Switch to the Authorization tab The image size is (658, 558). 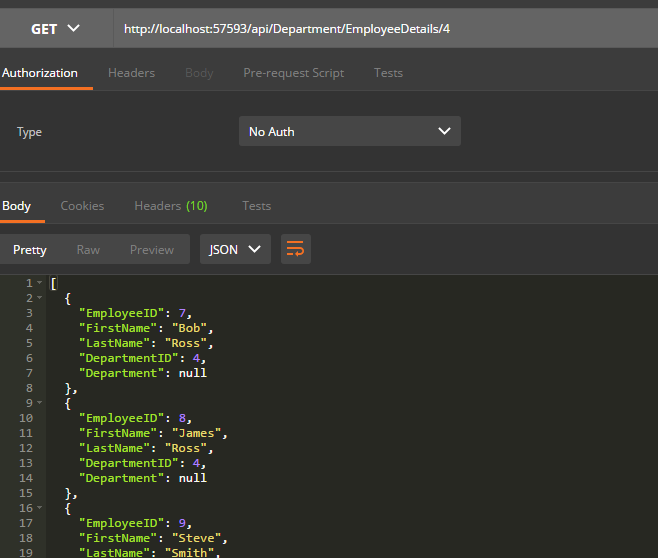tap(40, 73)
